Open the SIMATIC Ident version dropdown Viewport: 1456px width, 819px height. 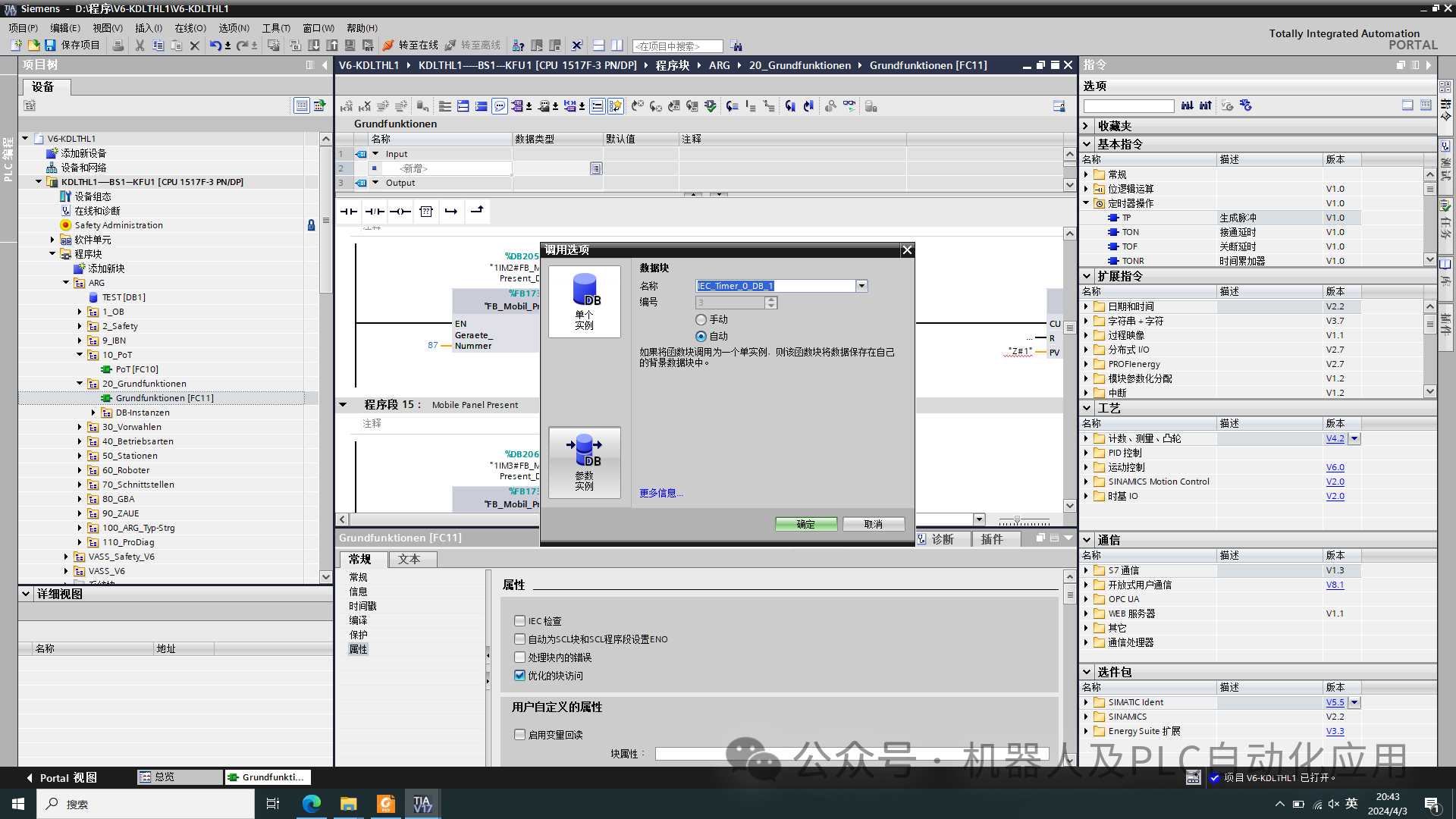tap(1354, 702)
